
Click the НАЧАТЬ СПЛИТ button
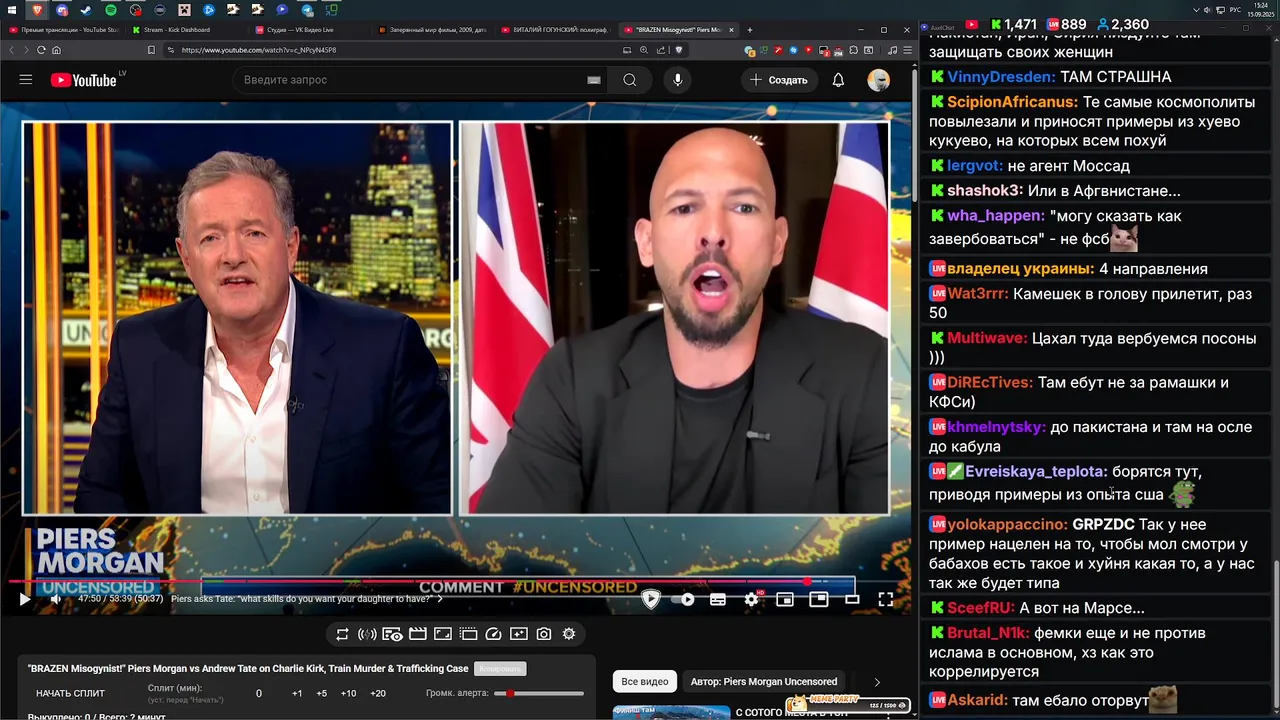tap(70, 693)
